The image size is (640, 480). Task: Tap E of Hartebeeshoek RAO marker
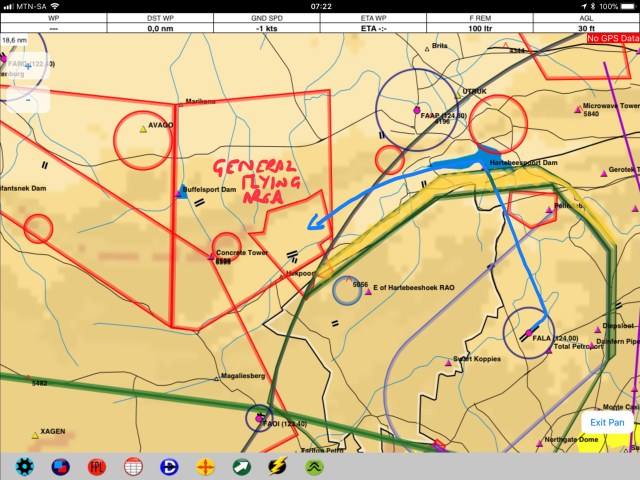pyautogui.click(x=368, y=292)
